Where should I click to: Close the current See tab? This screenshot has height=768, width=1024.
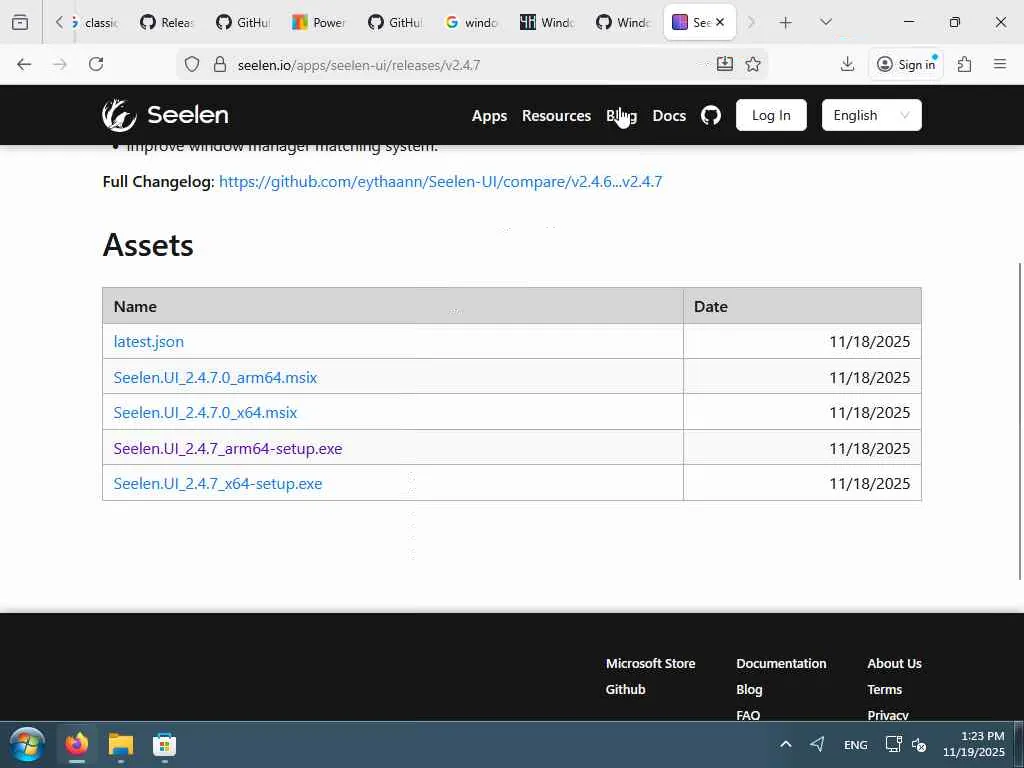[x=720, y=22]
